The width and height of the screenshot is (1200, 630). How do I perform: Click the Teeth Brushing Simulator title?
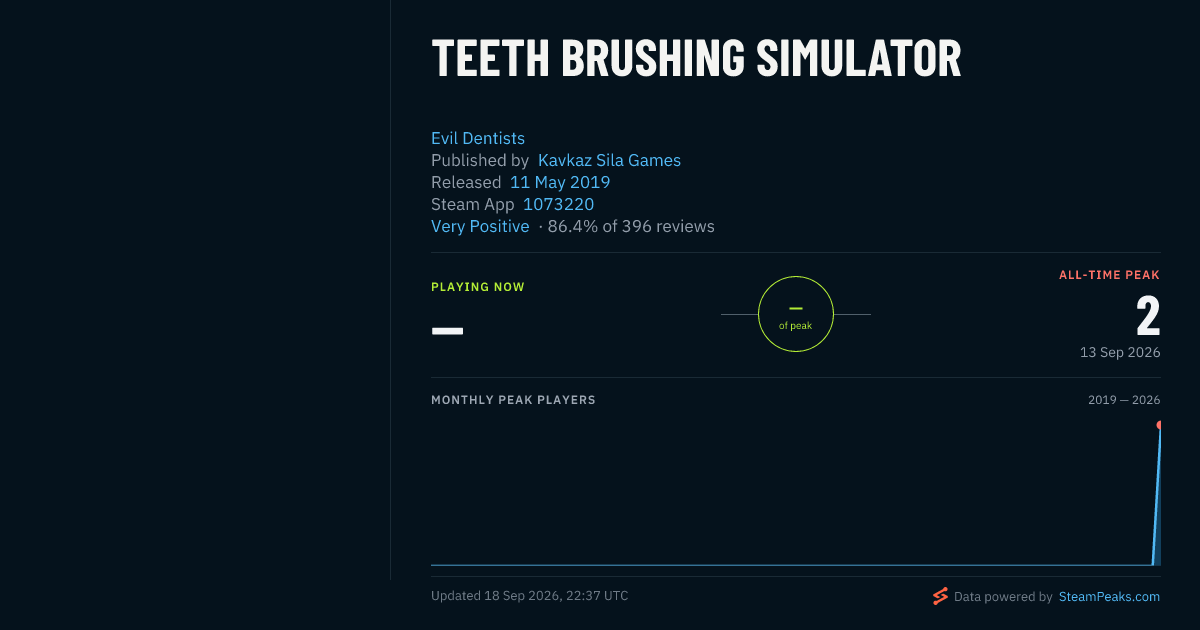click(696, 58)
